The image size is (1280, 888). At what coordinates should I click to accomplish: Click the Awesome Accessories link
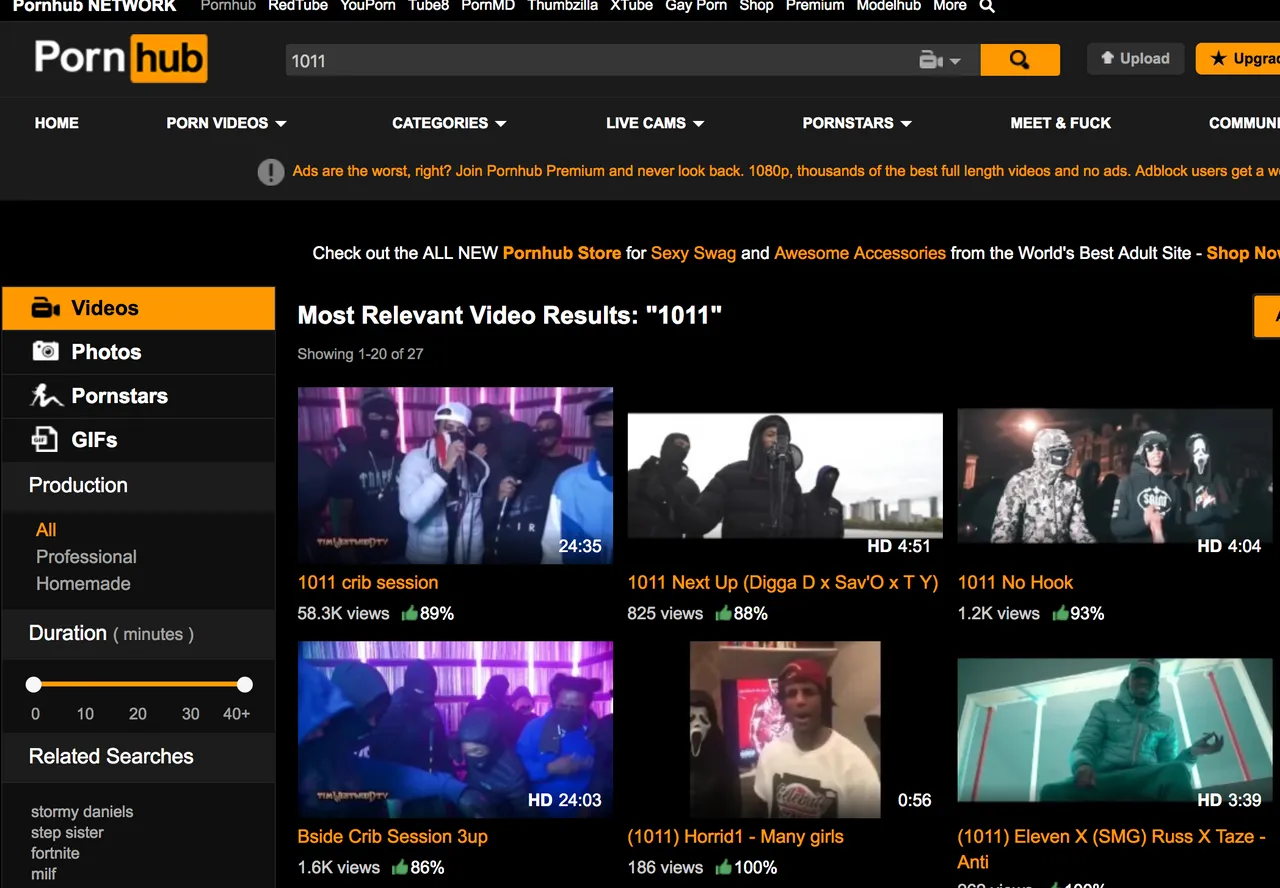click(860, 253)
